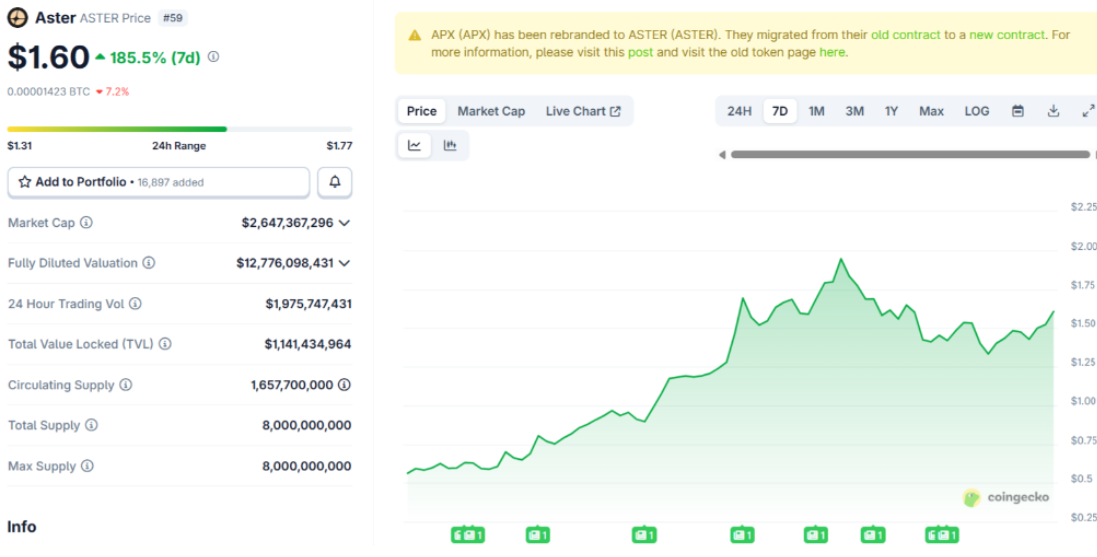1097x557 pixels.
Task: Select the line chart view icon
Action: pos(414,146)
